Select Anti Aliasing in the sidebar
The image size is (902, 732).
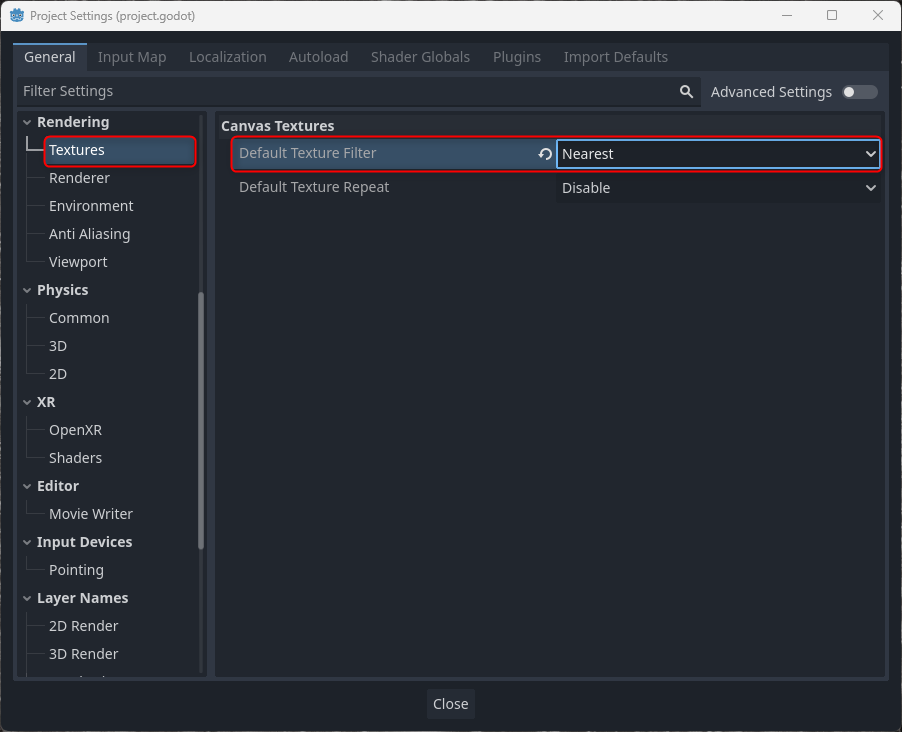click(89, 234)
